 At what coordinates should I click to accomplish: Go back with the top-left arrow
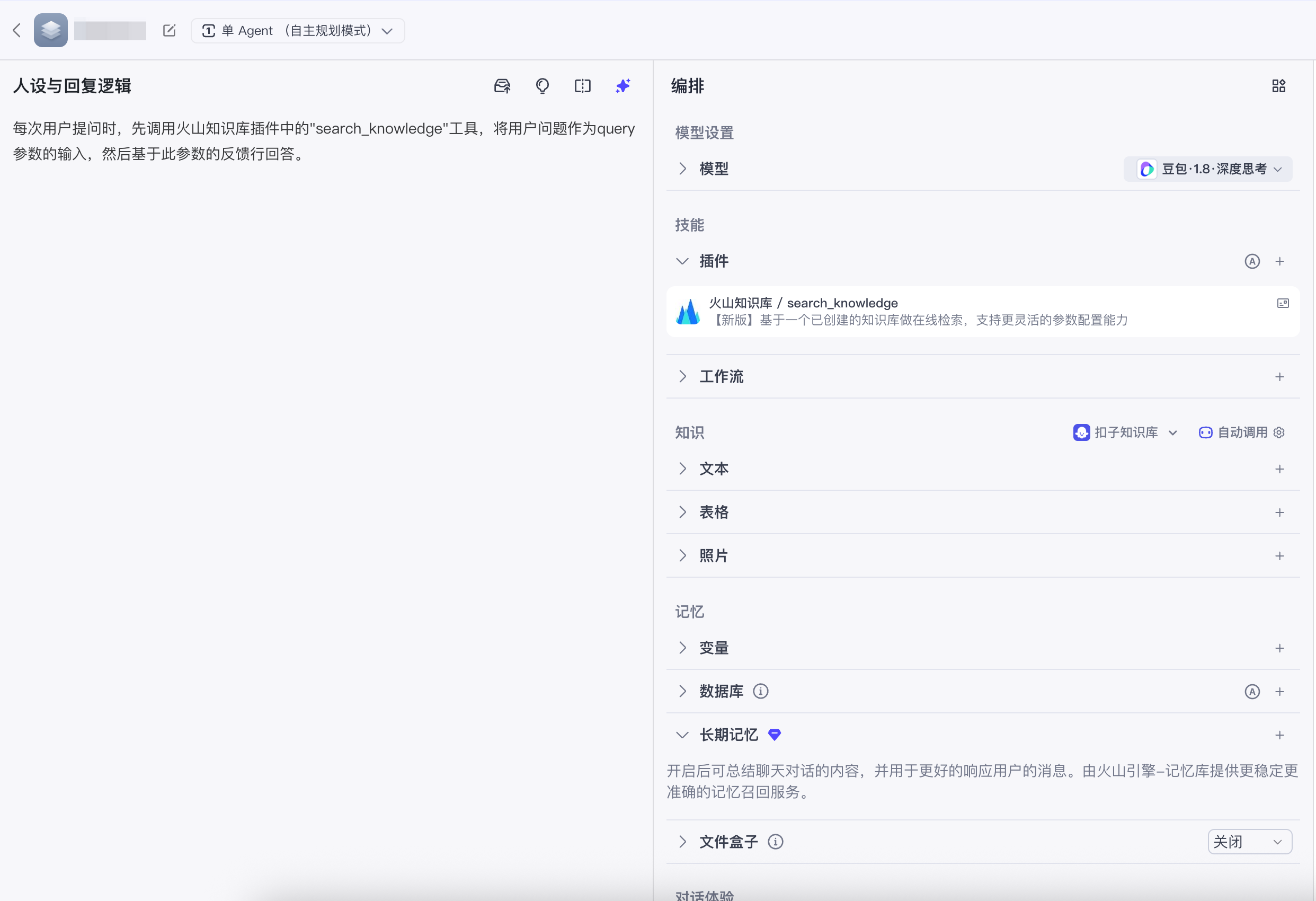[17, 31]
